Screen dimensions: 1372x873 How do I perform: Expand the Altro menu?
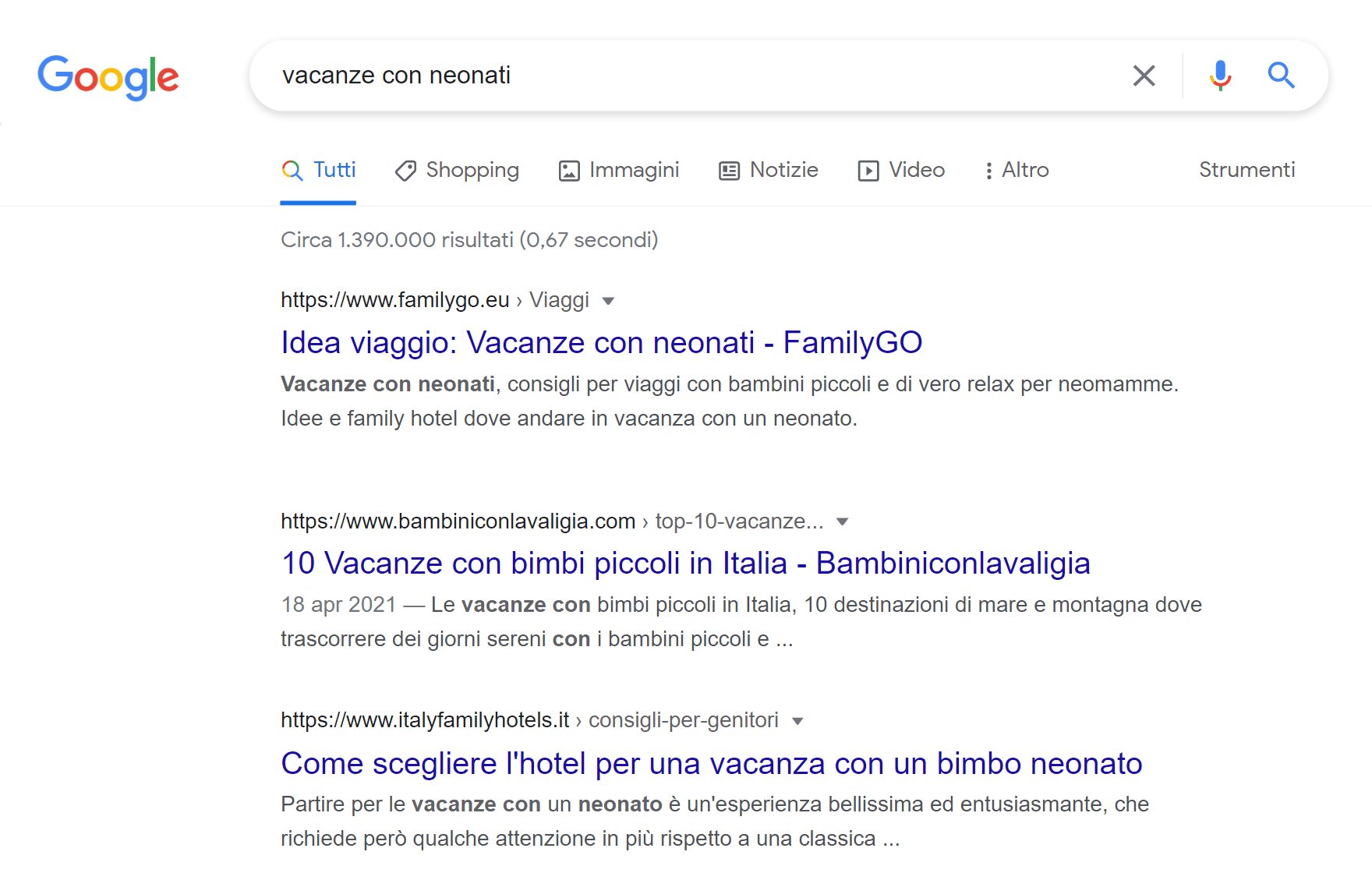[x=1017, y=170]
